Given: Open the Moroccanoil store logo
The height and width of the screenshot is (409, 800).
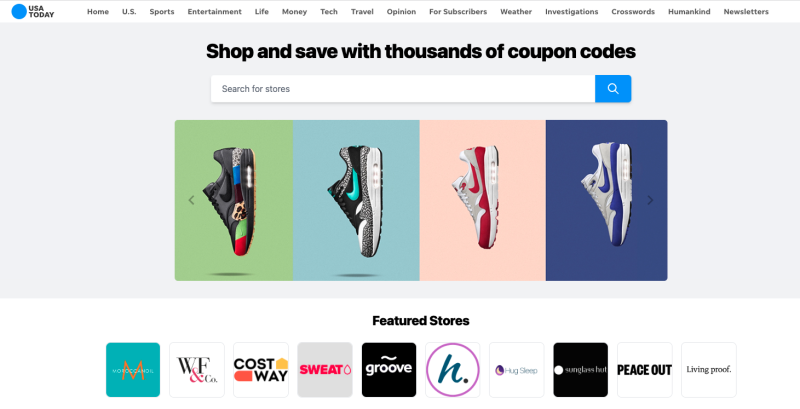Looking at the screenshot, I should tap(133, 370).
